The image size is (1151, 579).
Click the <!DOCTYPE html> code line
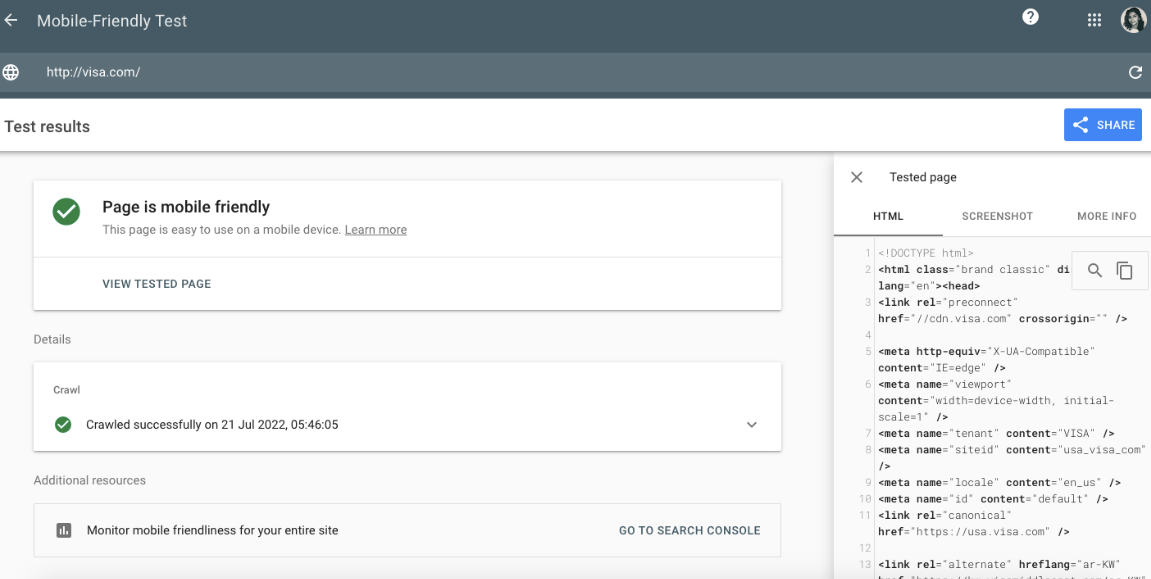[926, 253]
